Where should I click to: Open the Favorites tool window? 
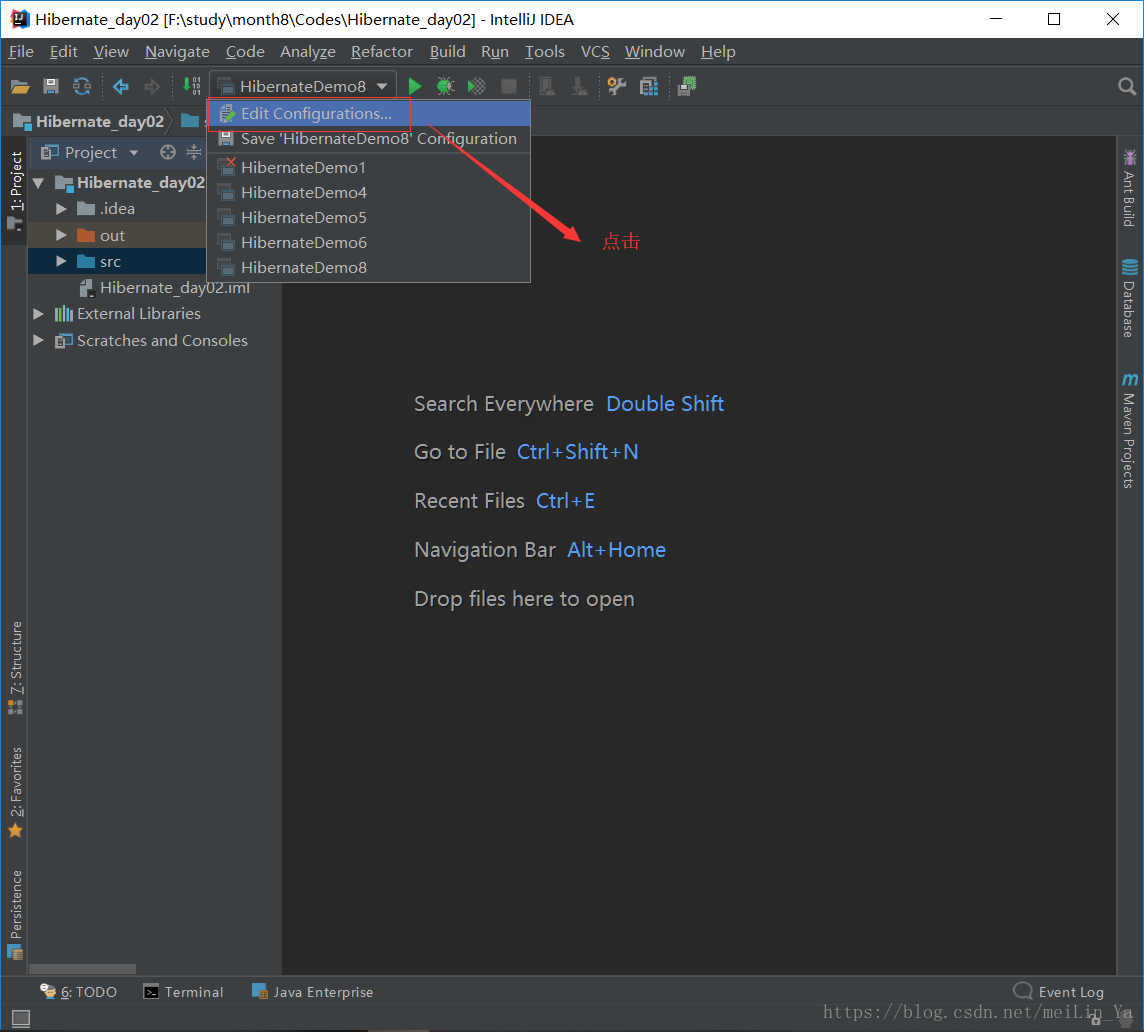(x=15, y=793)
